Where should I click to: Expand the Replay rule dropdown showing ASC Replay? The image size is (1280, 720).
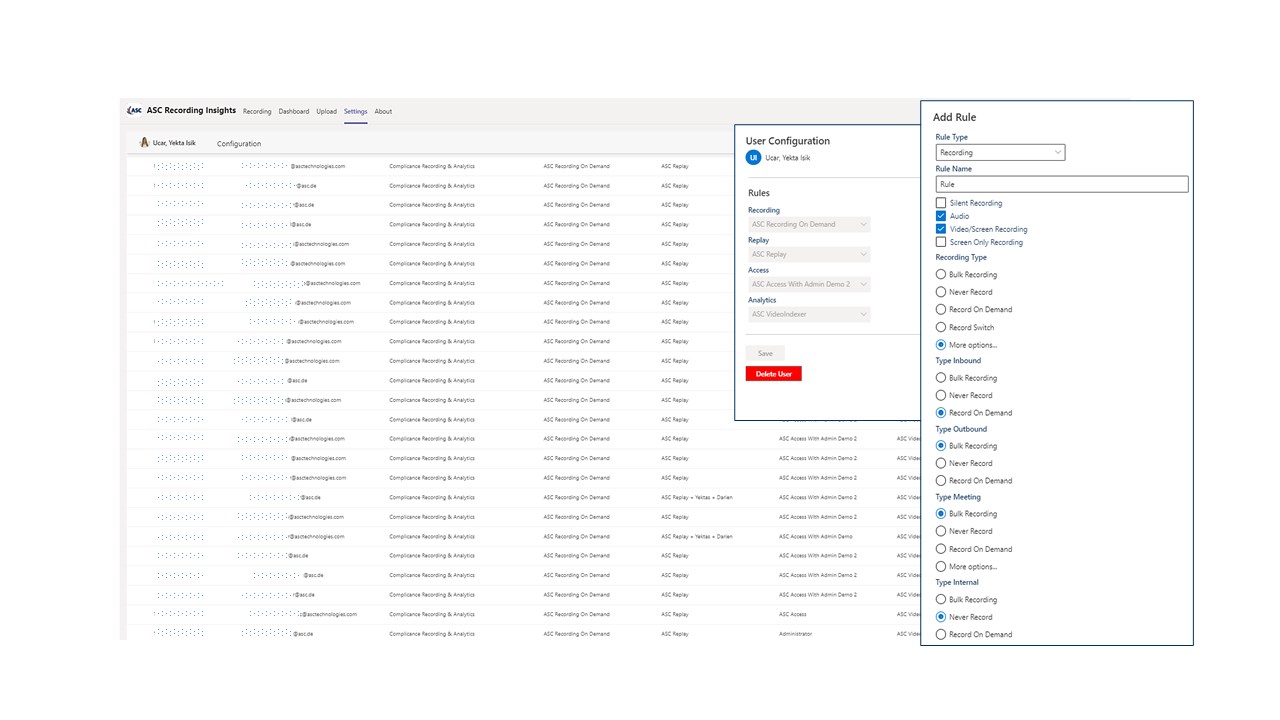[x=809, y=254]
